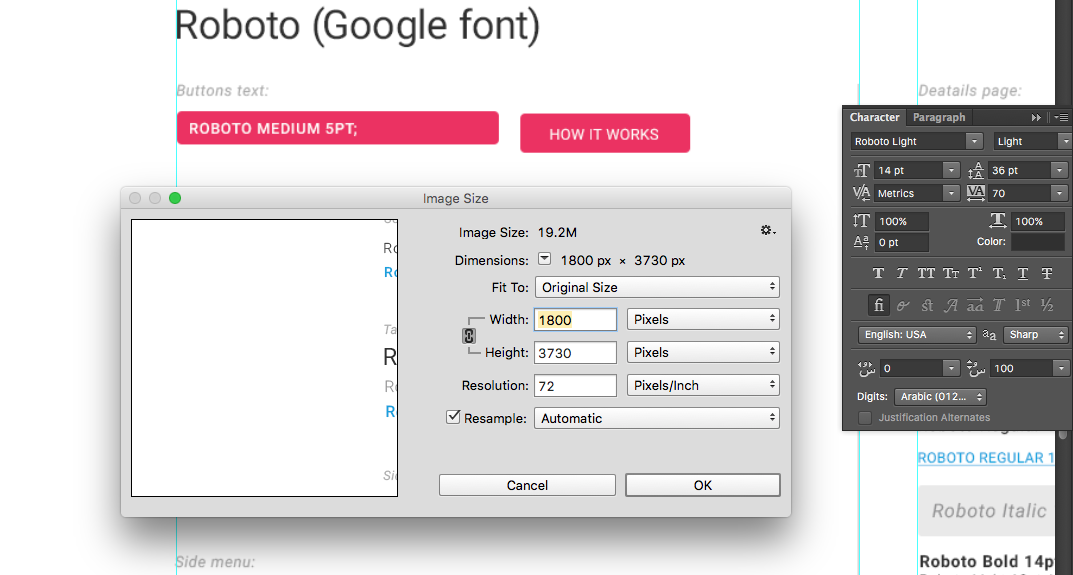Open tracking 70 dropdown
Screen dimensions: 1073x575
pyautogui.click(x=1060, y=194)
